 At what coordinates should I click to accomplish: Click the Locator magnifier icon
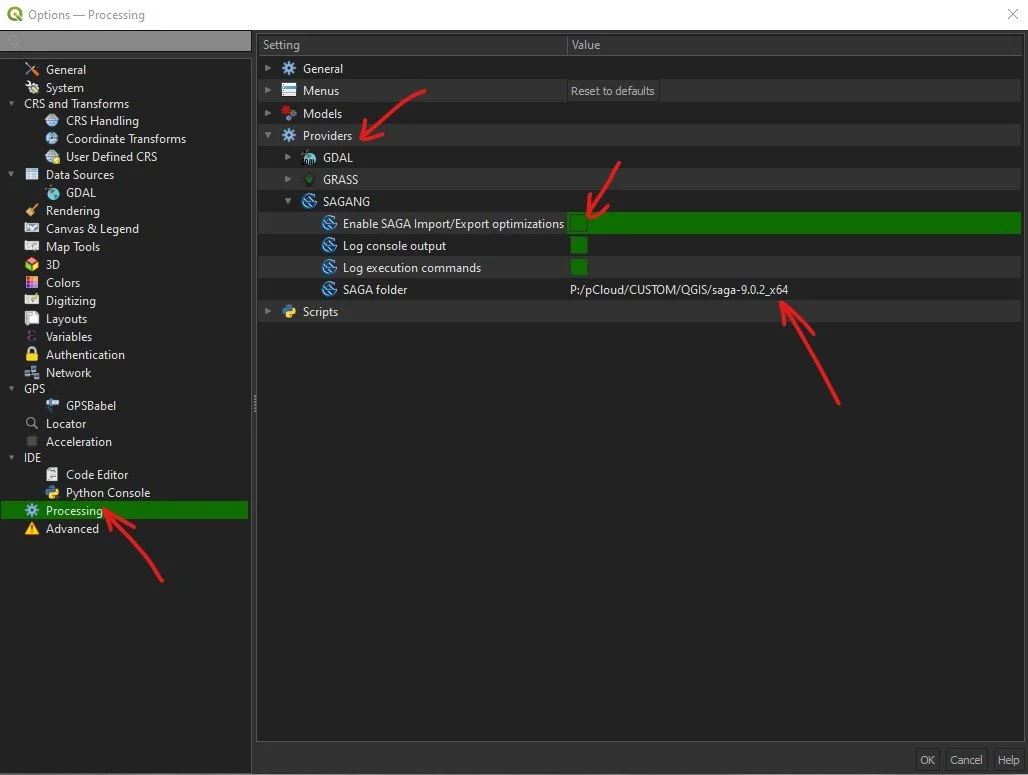point(31,424)
